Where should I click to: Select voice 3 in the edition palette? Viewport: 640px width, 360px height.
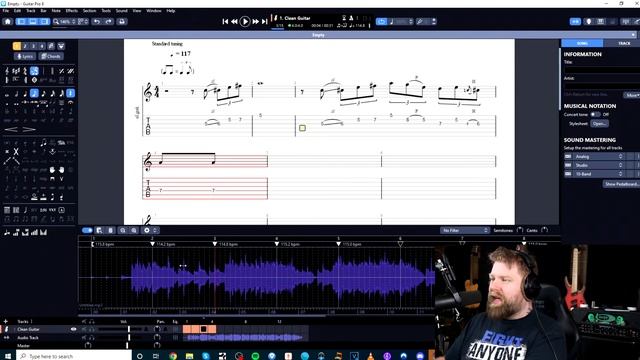[33, 46]
